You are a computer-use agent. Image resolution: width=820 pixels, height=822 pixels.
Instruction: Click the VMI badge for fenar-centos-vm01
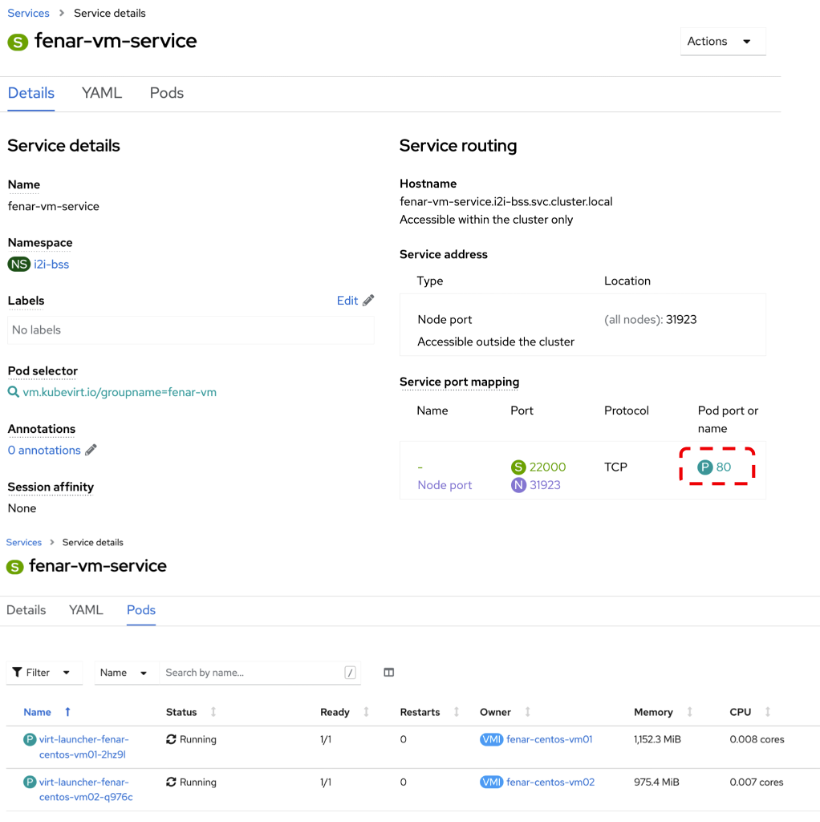click(x=491, y=739)
